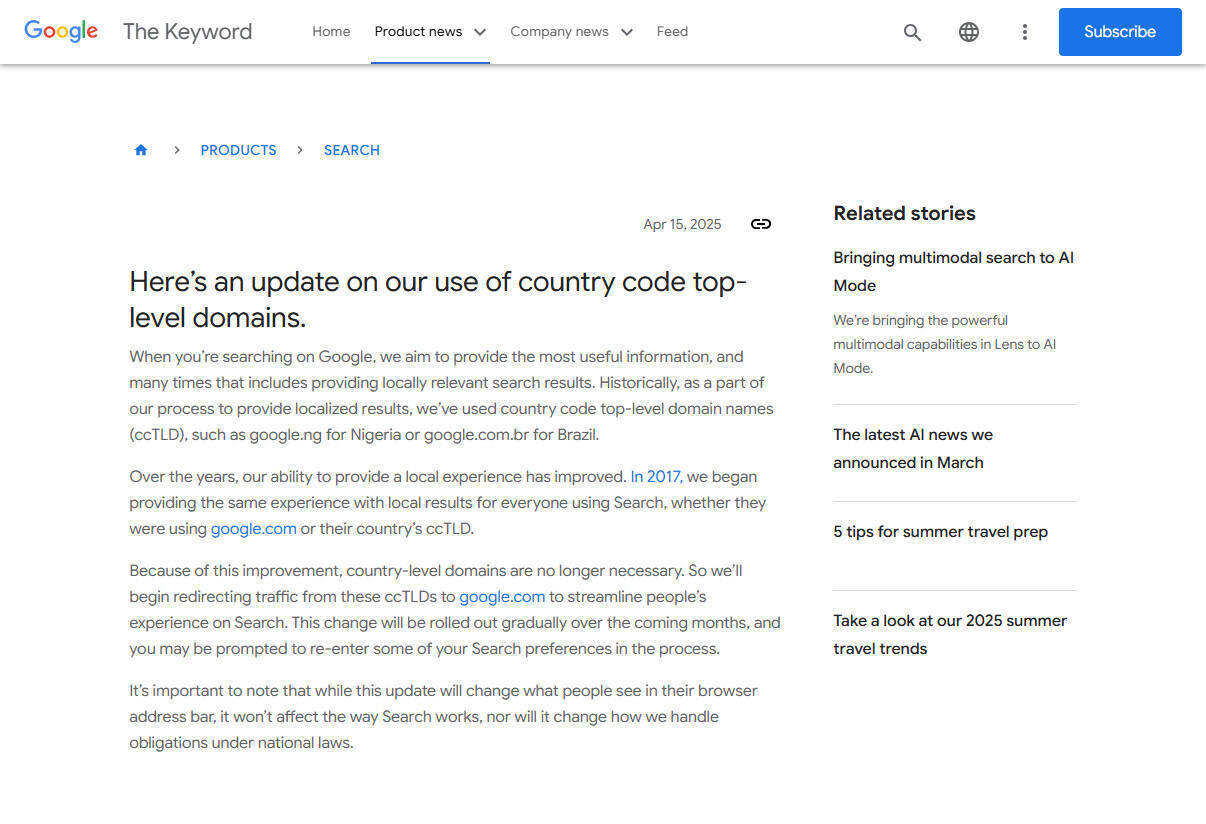Click The Keyword site title

click(187, 32)
